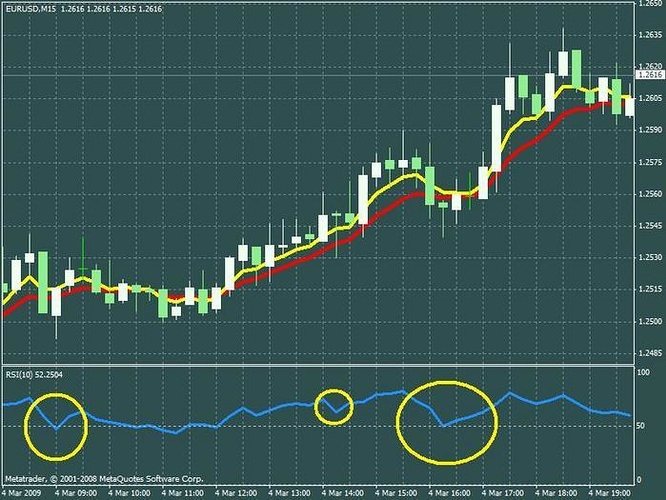Click price level 1.2530 on the axis
The height and width of the screenshot is (500, 666).
[650, 257]
